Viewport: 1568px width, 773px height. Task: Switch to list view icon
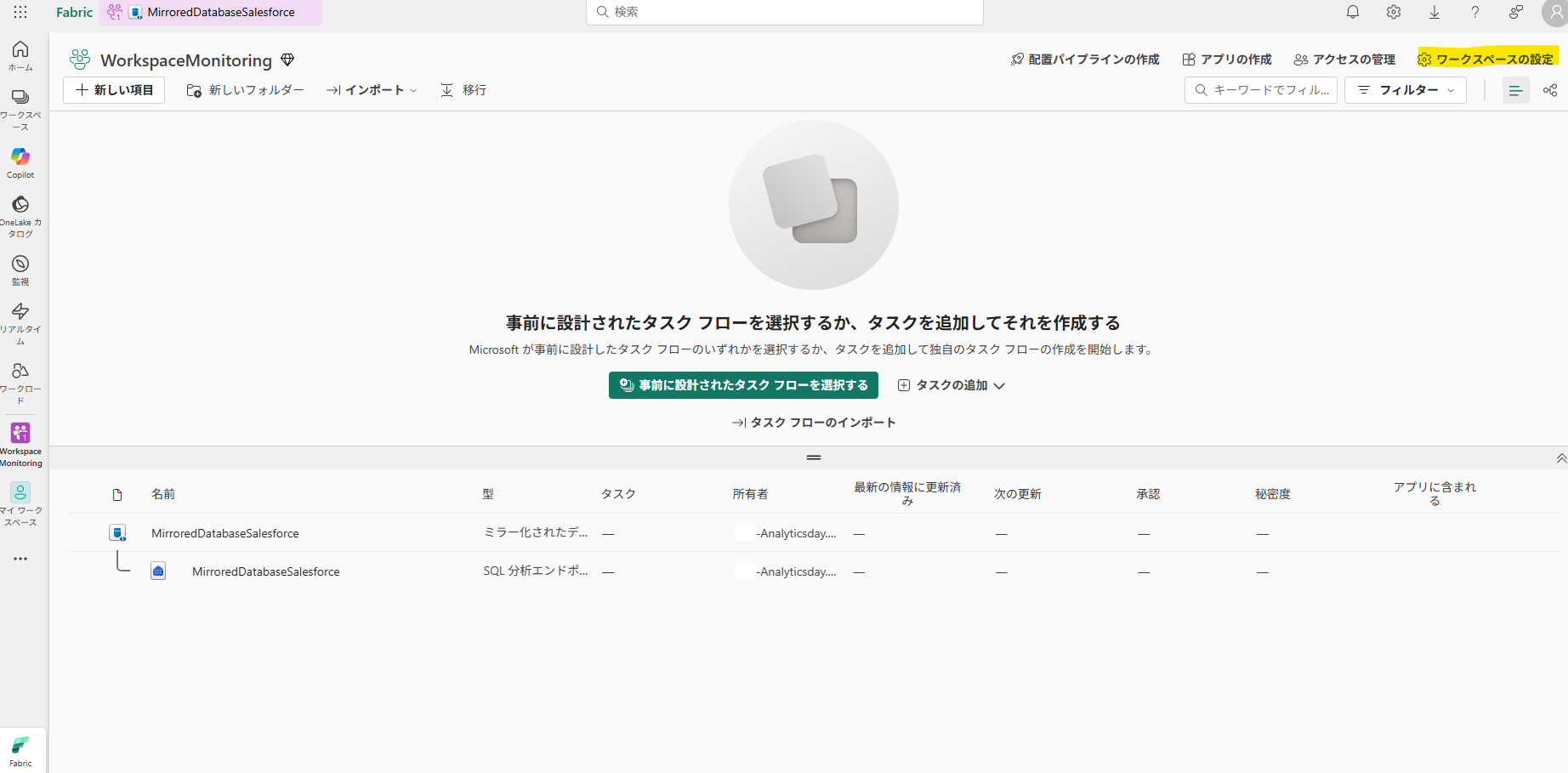tap(1515, 90)
